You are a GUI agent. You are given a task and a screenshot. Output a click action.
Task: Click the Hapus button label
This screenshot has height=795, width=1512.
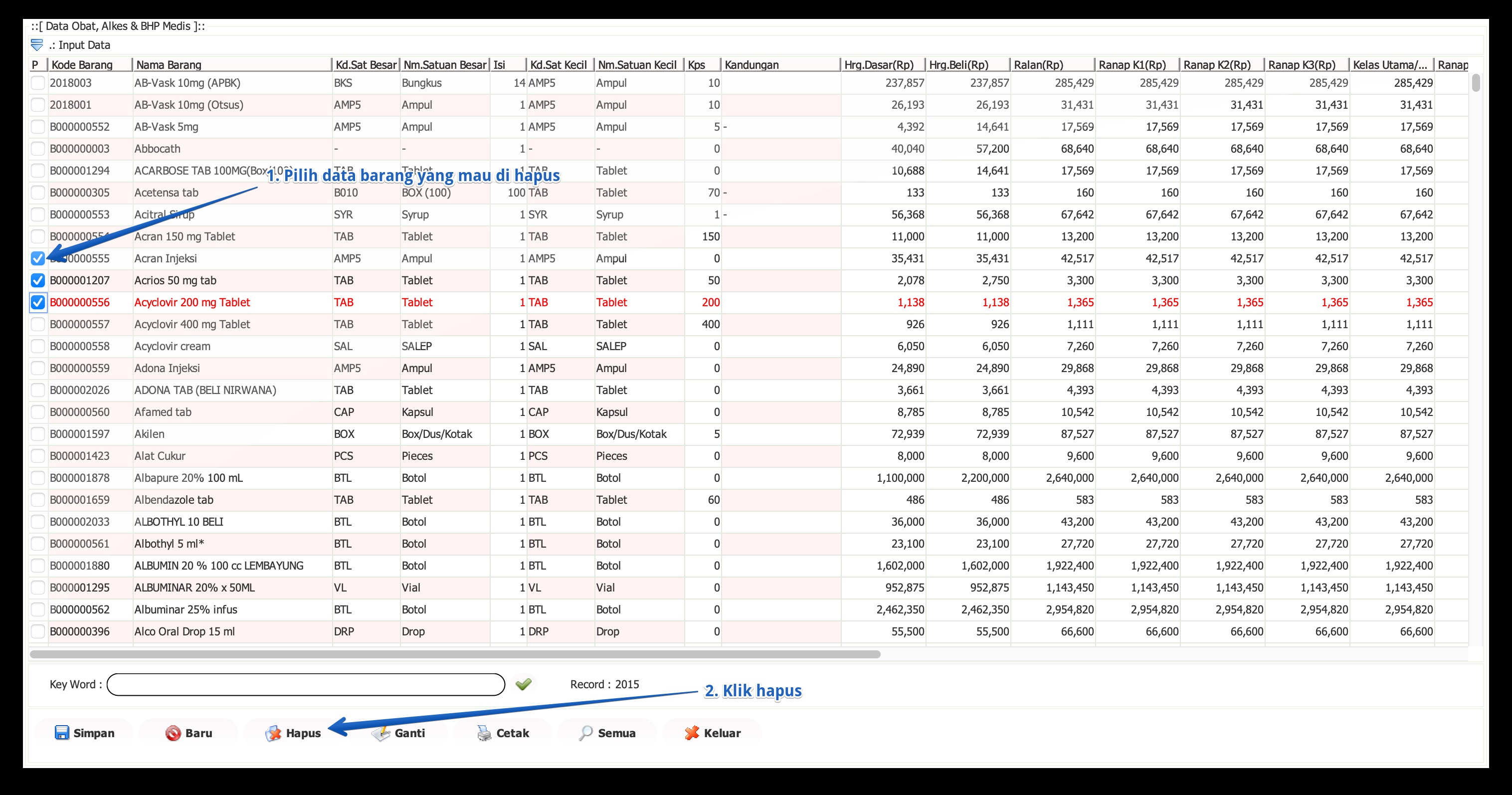[x=304, y=733]
